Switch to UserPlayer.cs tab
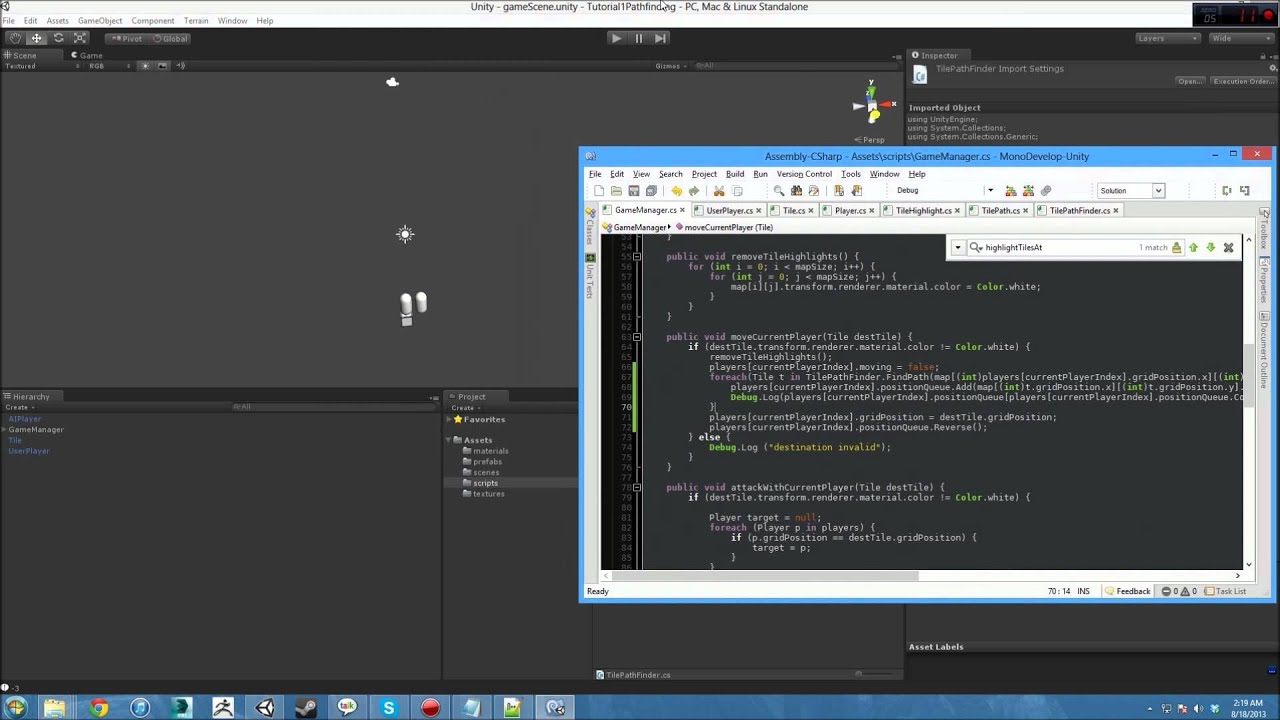The height and width of the screenshot is (720, 1280). (729, 211)
